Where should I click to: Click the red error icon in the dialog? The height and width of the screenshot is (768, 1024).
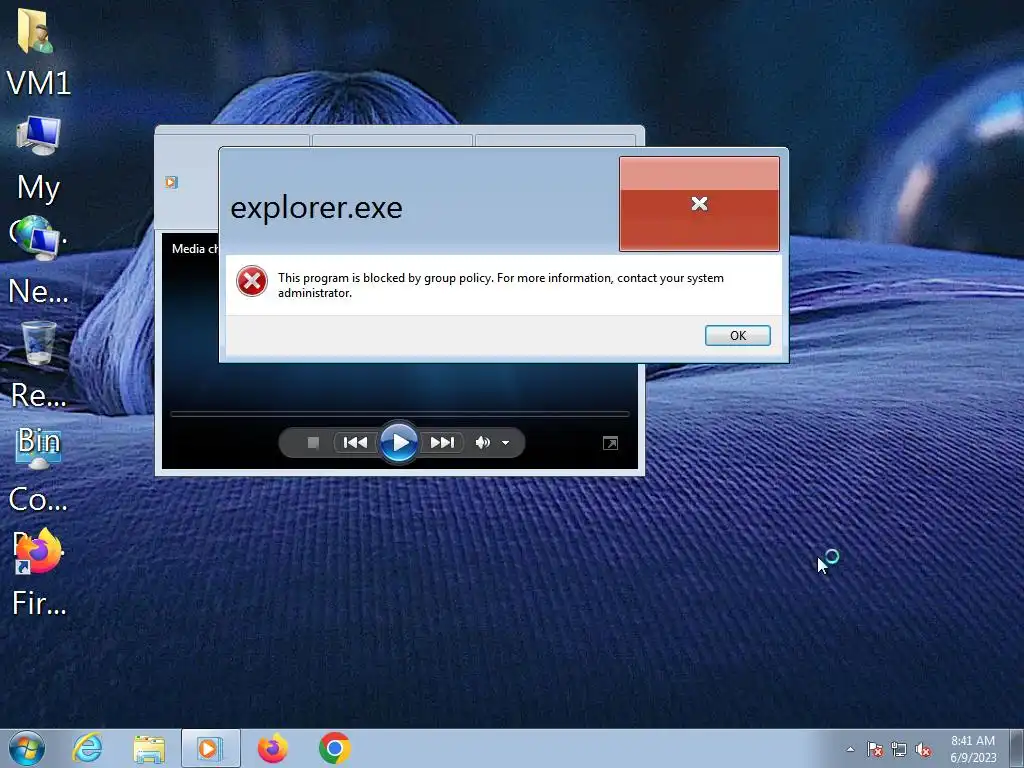click(252, 281)
